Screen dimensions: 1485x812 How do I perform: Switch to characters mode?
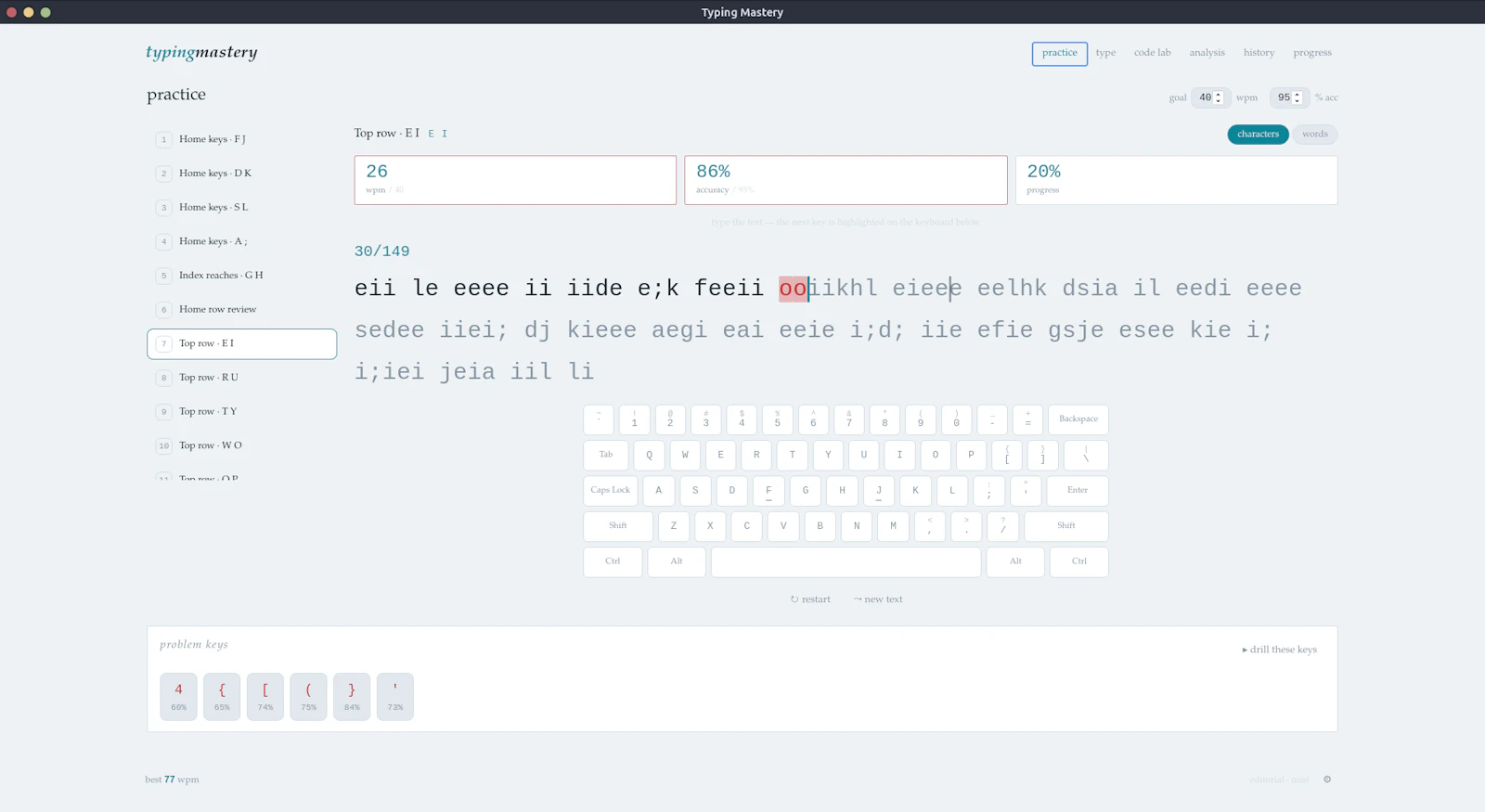[x=1258, y=135]
